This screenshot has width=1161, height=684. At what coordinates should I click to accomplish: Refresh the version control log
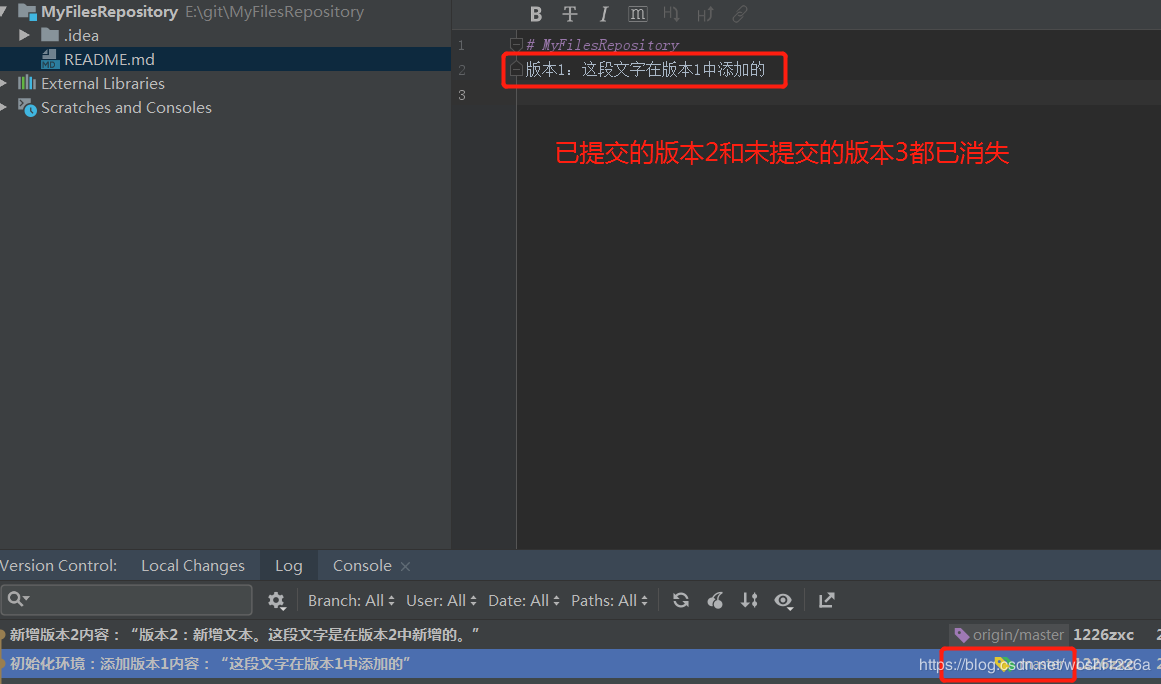click(681, 600)
